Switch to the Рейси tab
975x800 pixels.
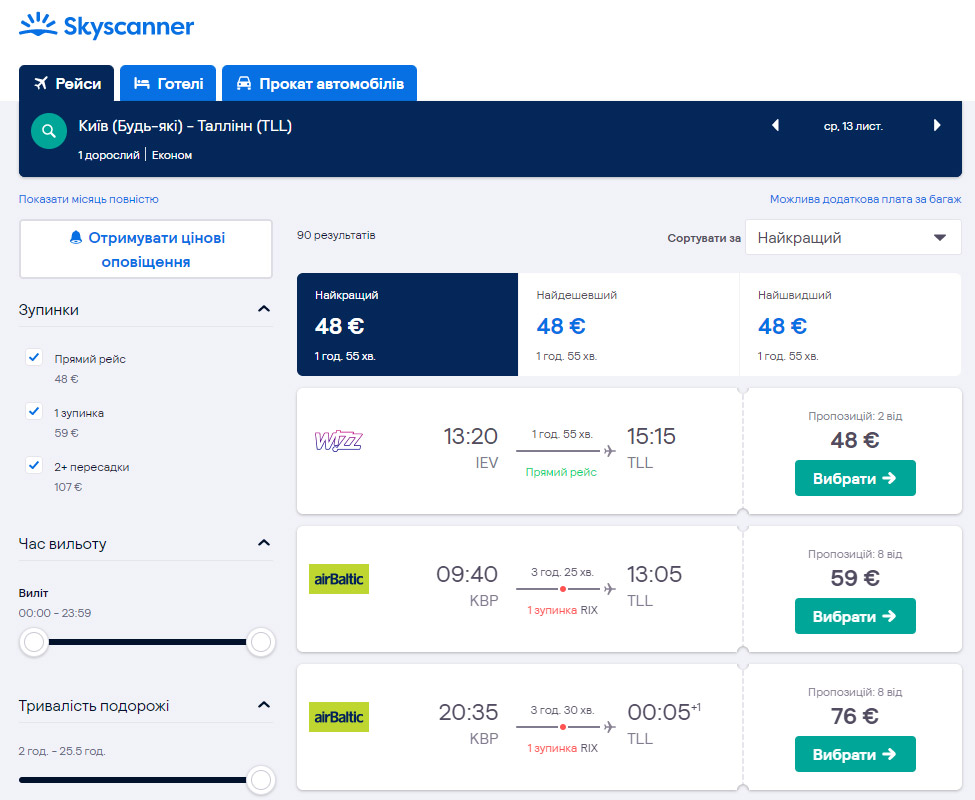tap(67, 83)
